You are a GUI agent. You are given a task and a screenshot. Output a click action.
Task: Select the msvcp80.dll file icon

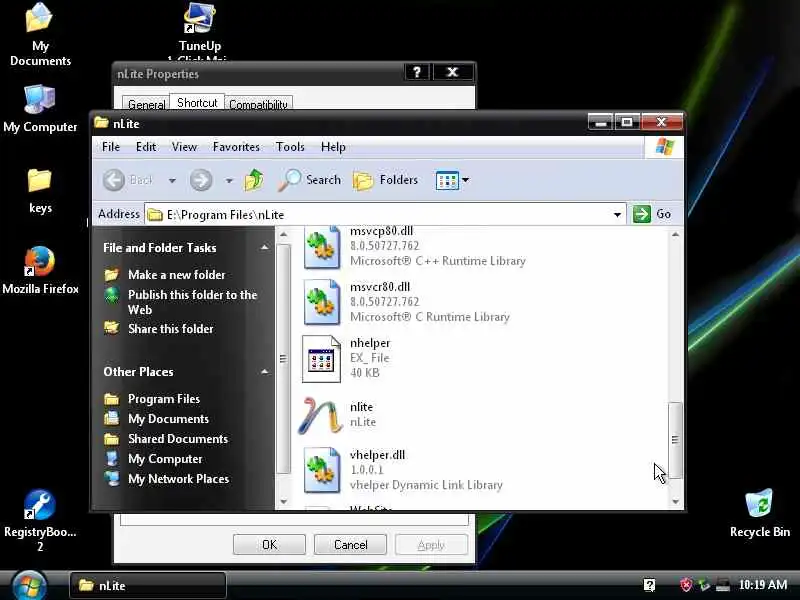[x=321, y=248]
